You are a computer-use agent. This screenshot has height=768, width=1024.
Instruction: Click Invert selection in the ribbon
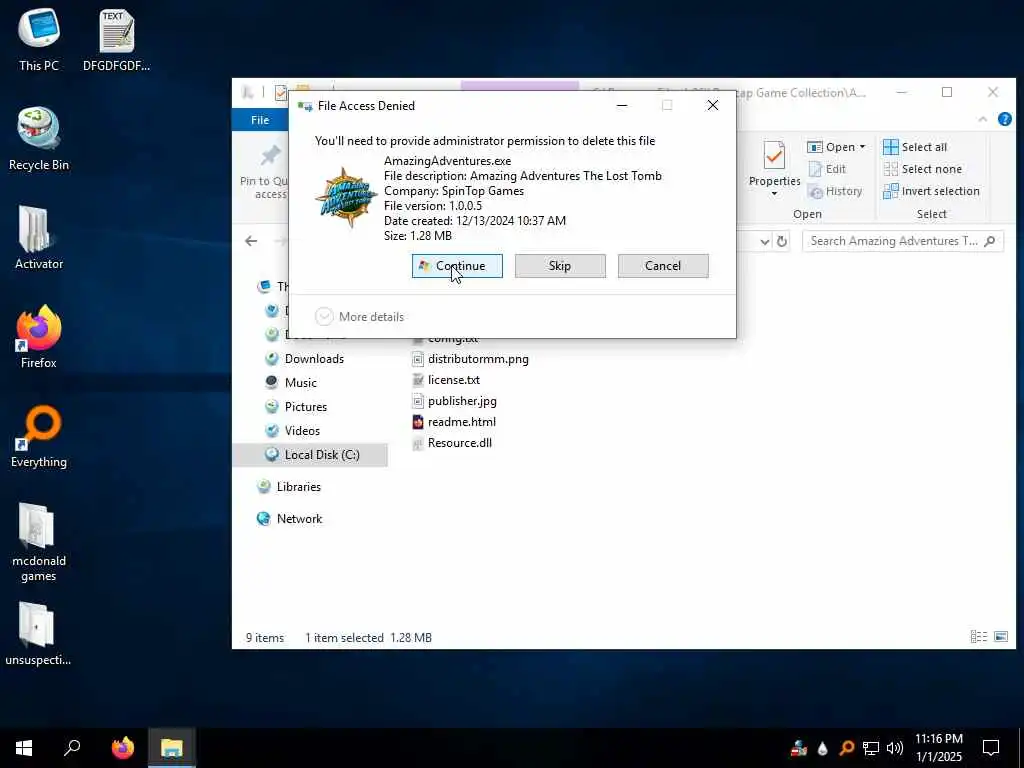931,191
